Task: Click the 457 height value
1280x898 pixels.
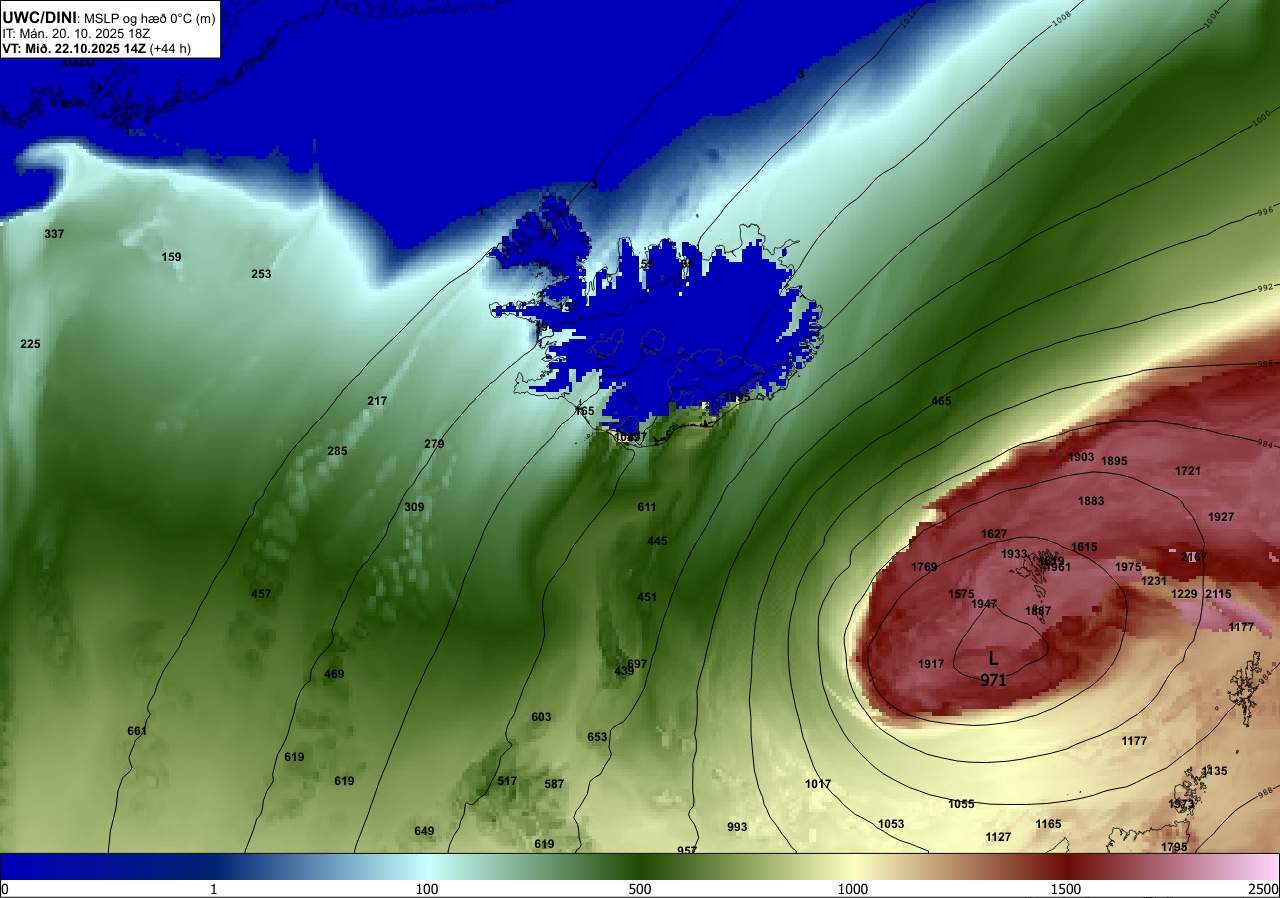Action: 261,594
